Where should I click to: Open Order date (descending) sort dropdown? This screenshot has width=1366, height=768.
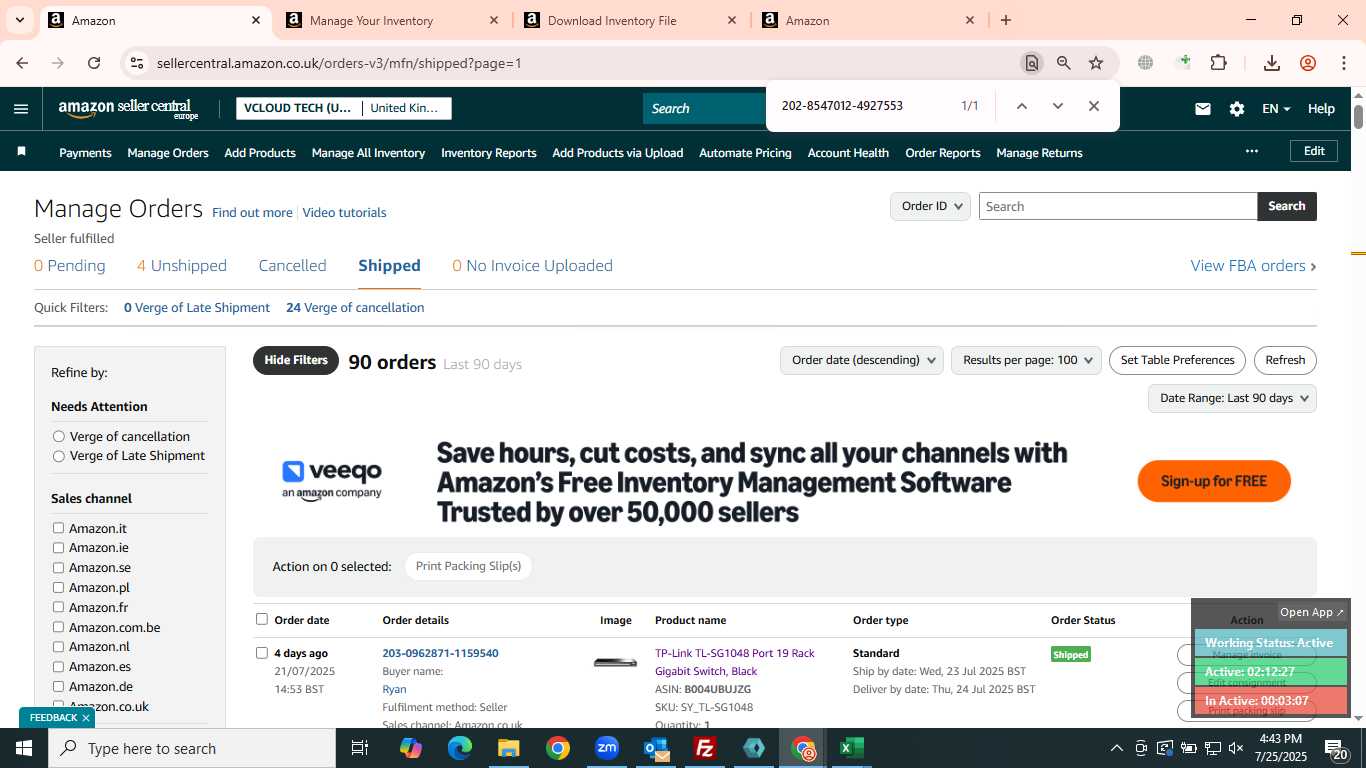click(x=861, y=360)
